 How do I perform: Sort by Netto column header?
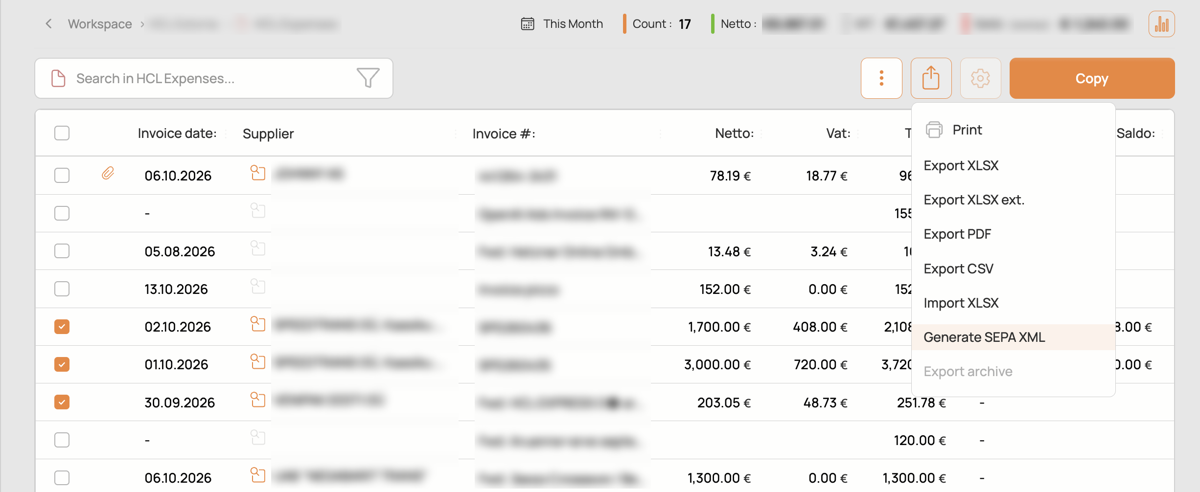tap(735, 133)
